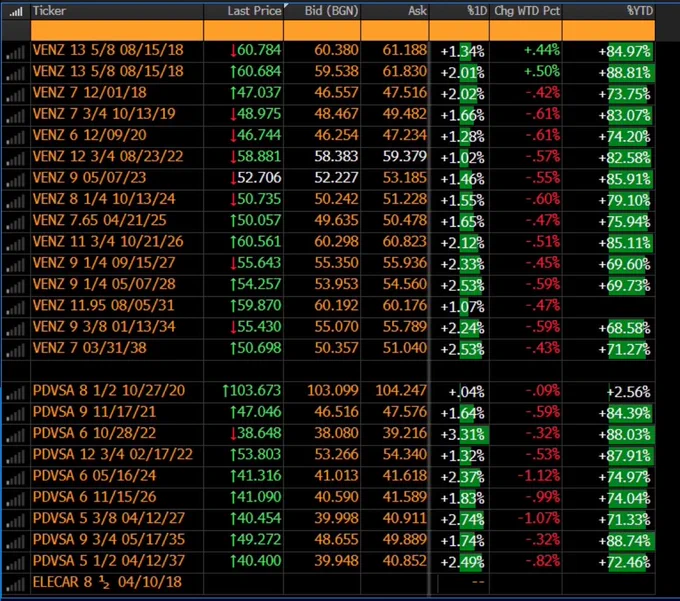
Task: Open the PDVSA 6 10/28/22 ticker
Action: pos(95,433)
